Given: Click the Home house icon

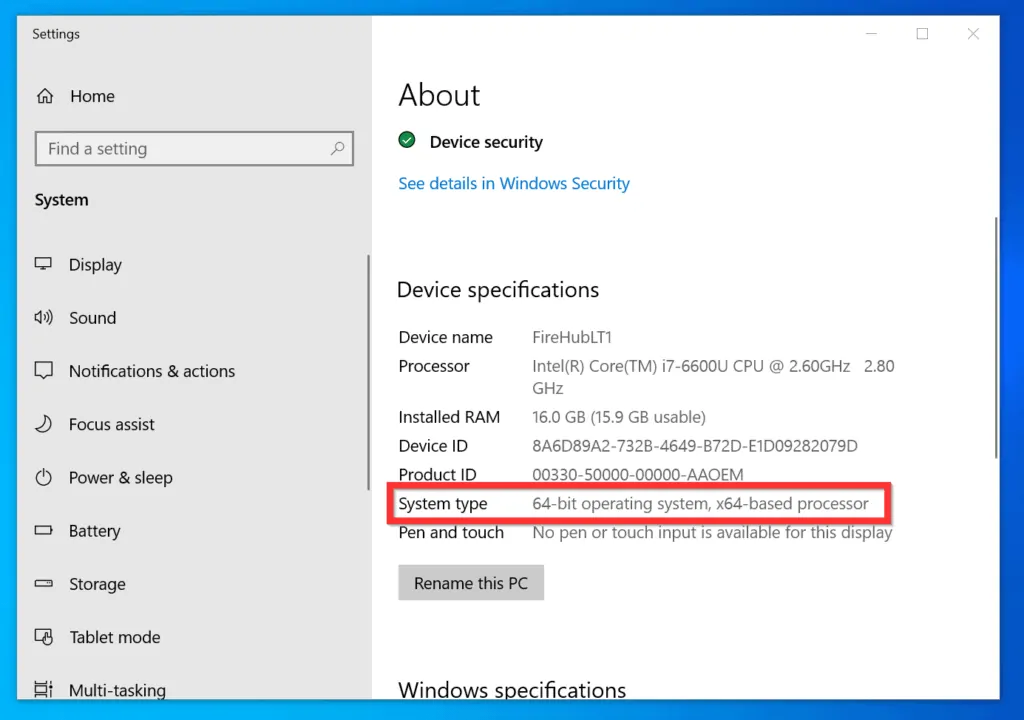Looking at the screenshot, I should tap(45, 97).
